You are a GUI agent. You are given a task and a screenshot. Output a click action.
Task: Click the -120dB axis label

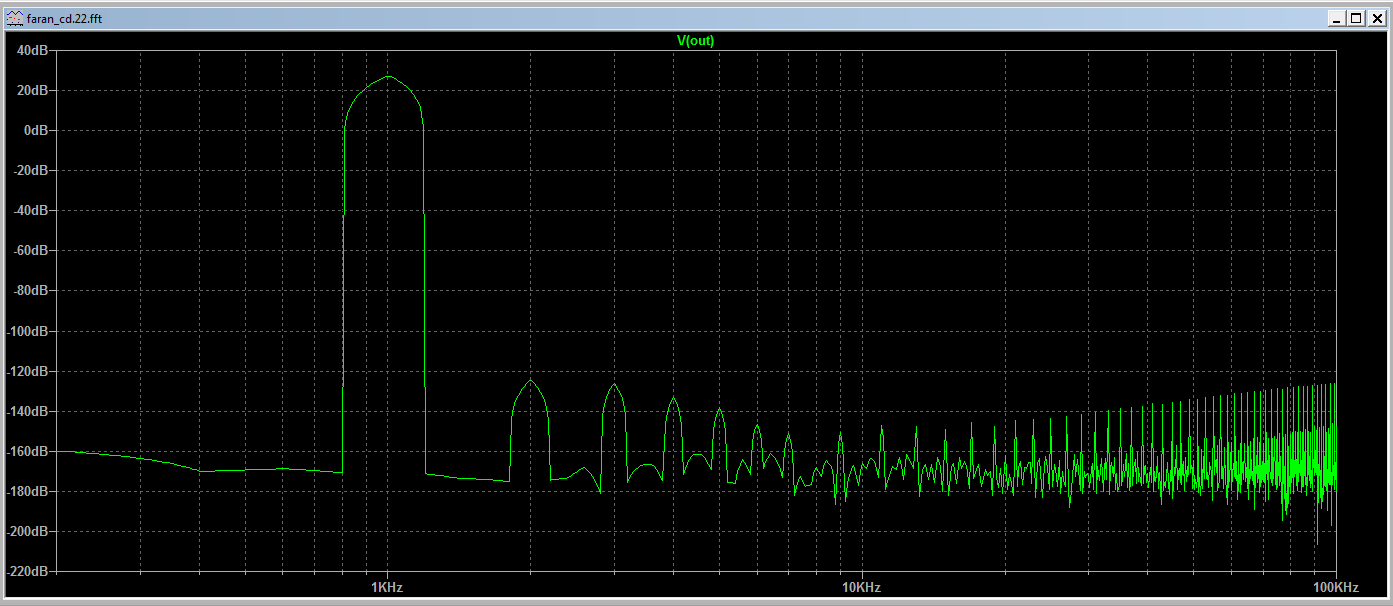[x=28, y=371]
